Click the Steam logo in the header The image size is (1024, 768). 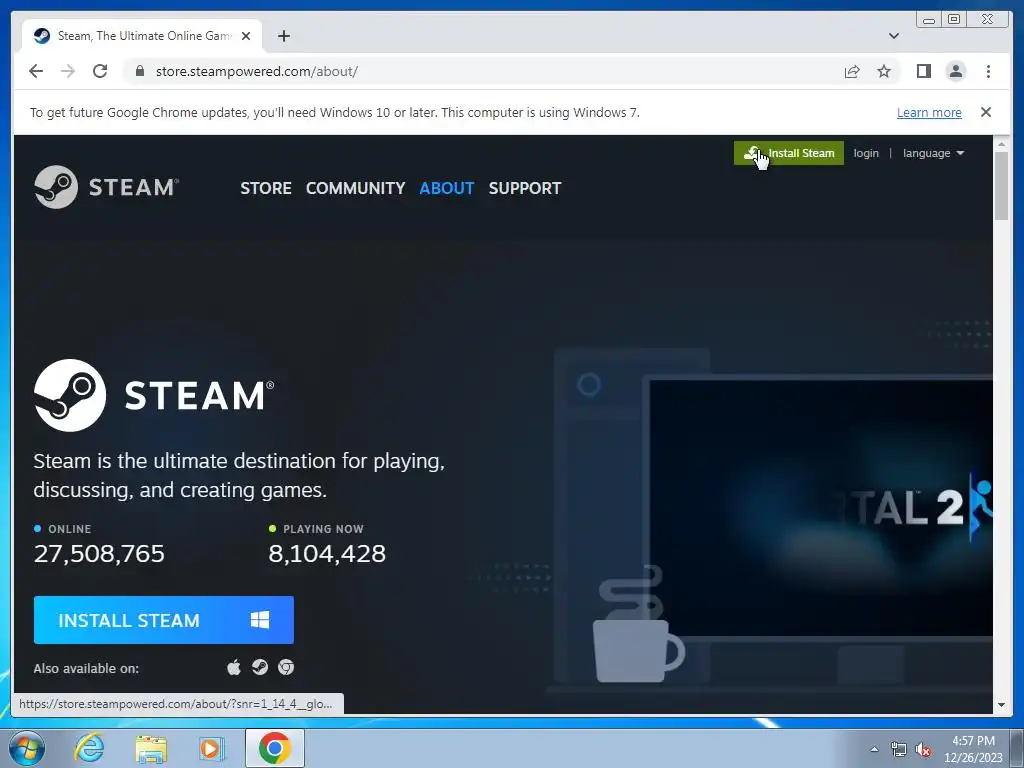click(106, 187)
